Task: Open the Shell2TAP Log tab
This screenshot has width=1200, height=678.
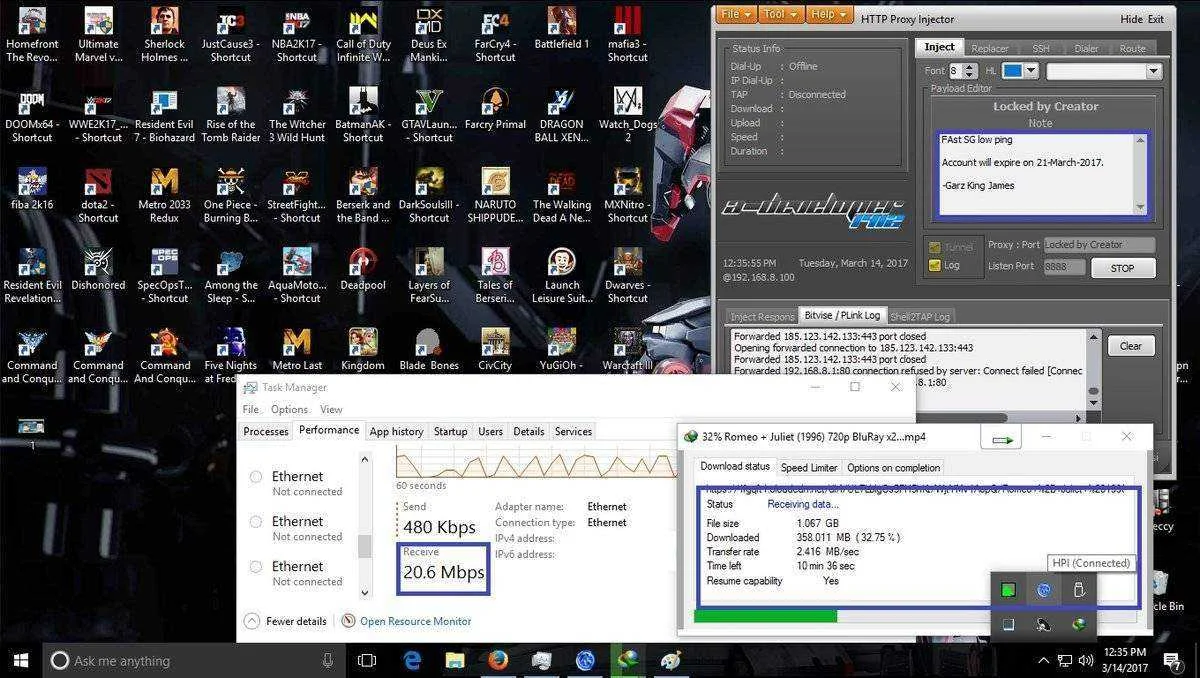Action: pos(920,316)
